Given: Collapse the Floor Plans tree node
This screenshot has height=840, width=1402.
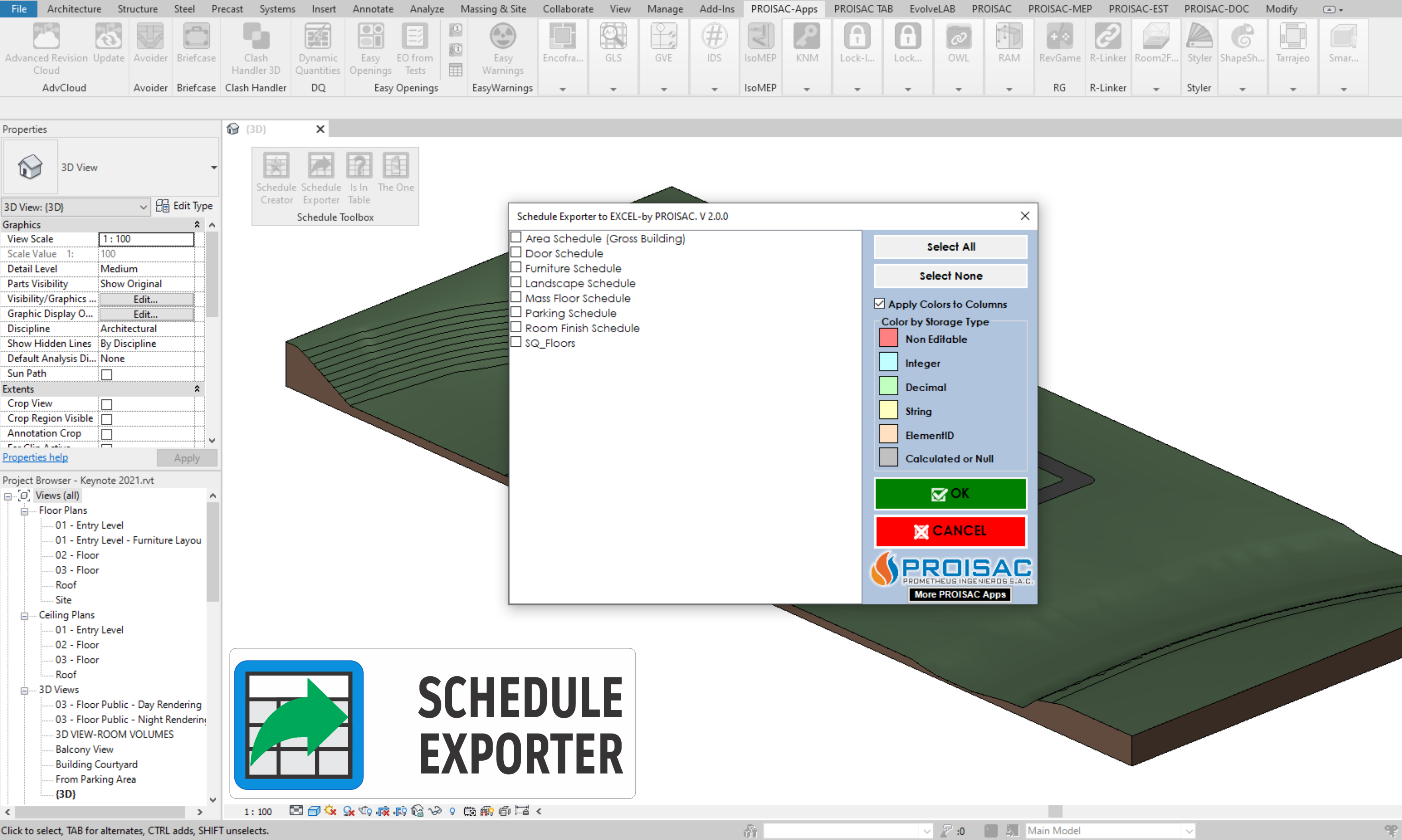Looking at the screenshot, I should 24,511.
